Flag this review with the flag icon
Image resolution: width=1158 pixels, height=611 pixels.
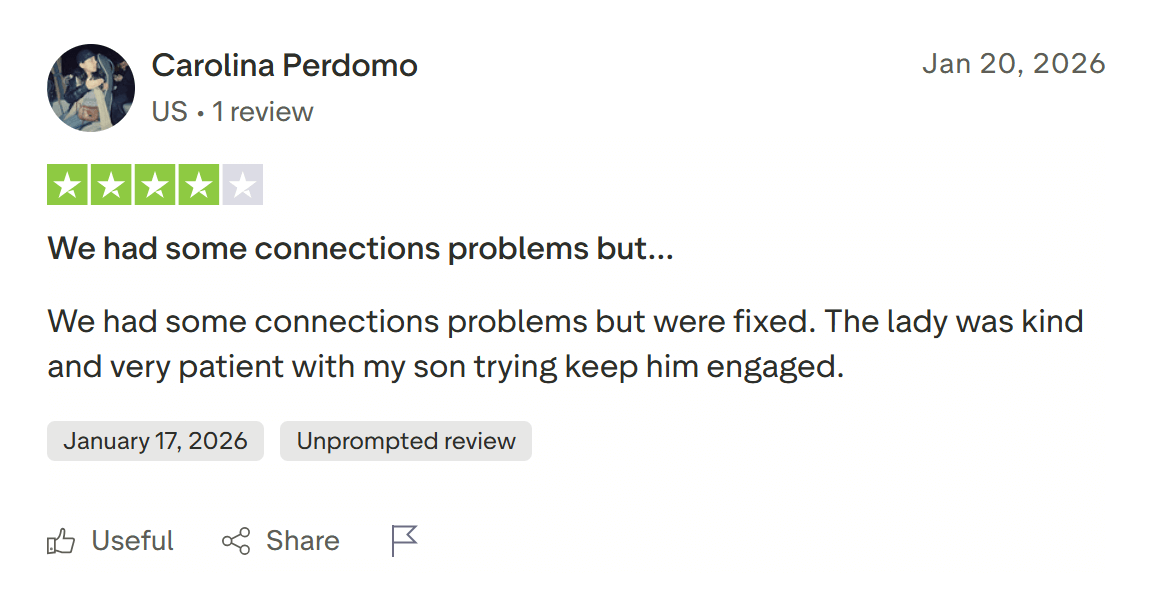click(x=404, y=541)
